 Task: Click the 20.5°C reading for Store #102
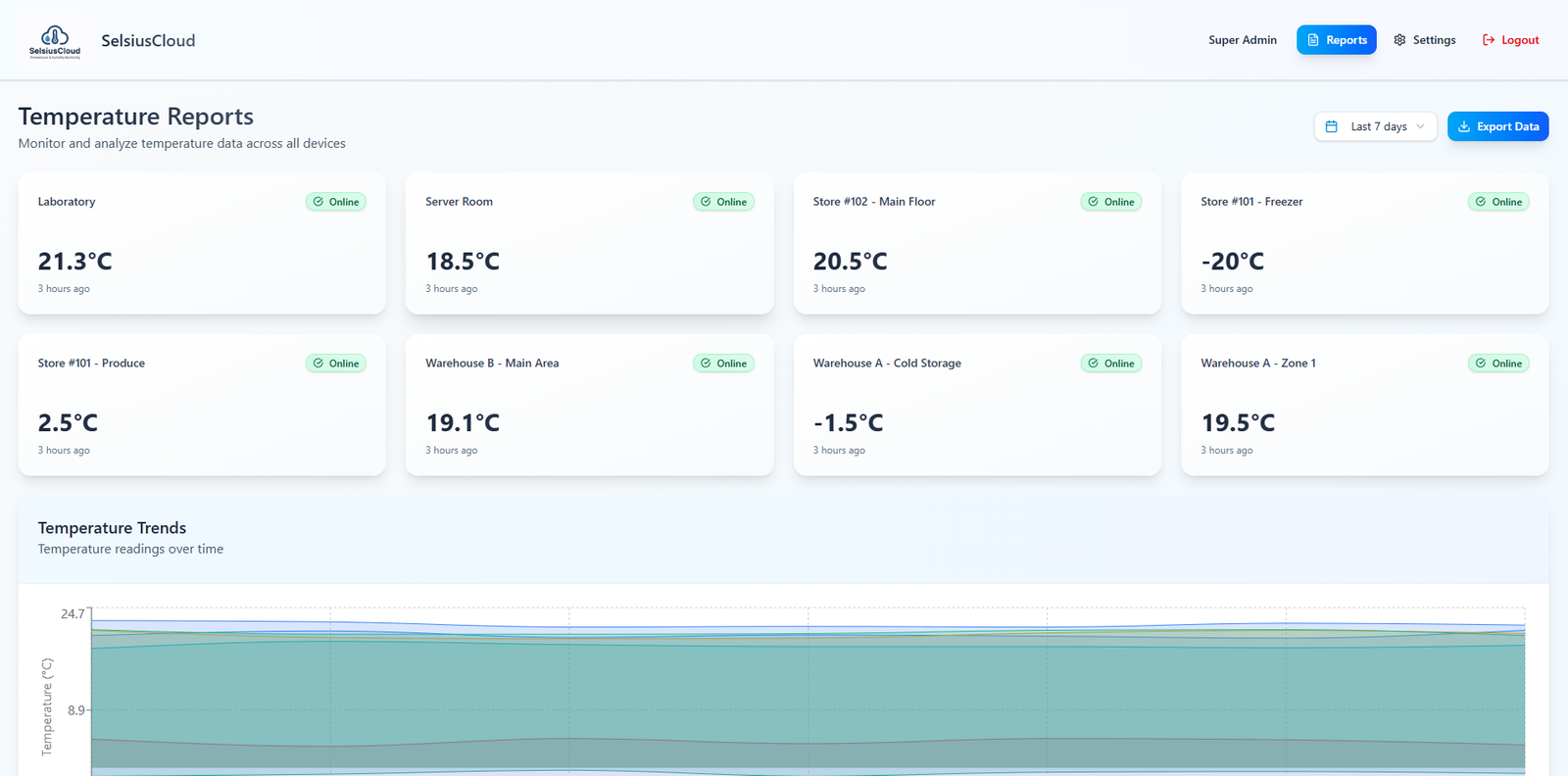tap(850, 262)
